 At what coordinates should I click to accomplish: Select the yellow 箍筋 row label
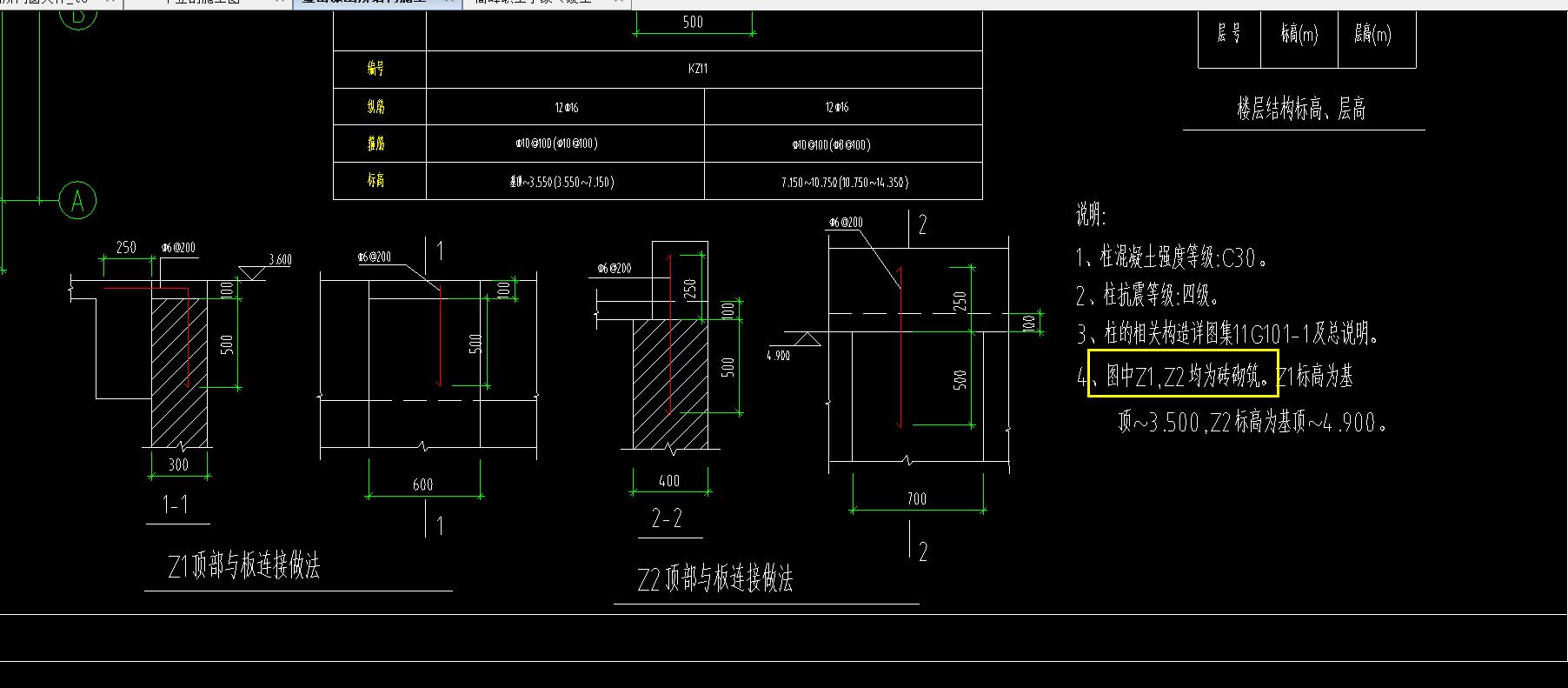pos(375,144)
